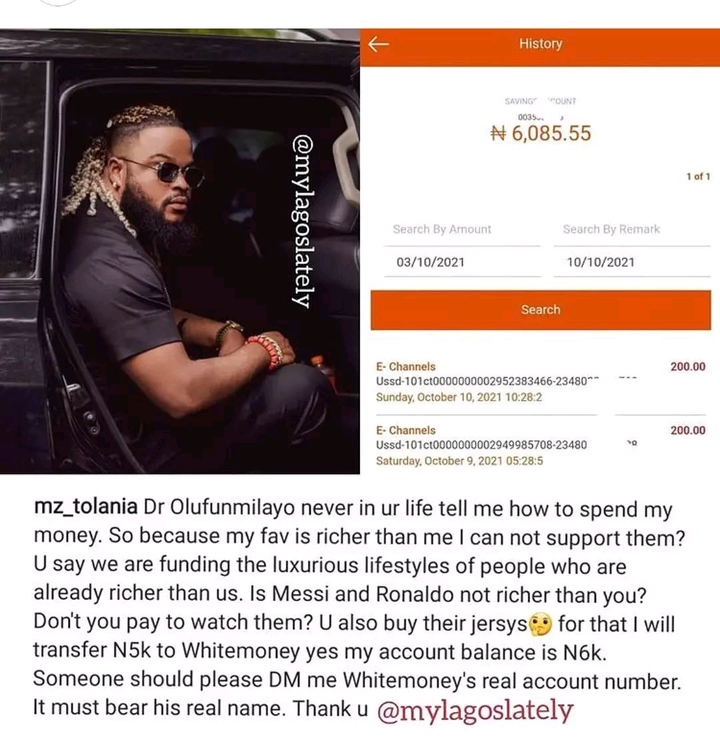Open the 03/10/2021 start date picker
This screenshot has height=754, width=720.
(462, 262)
